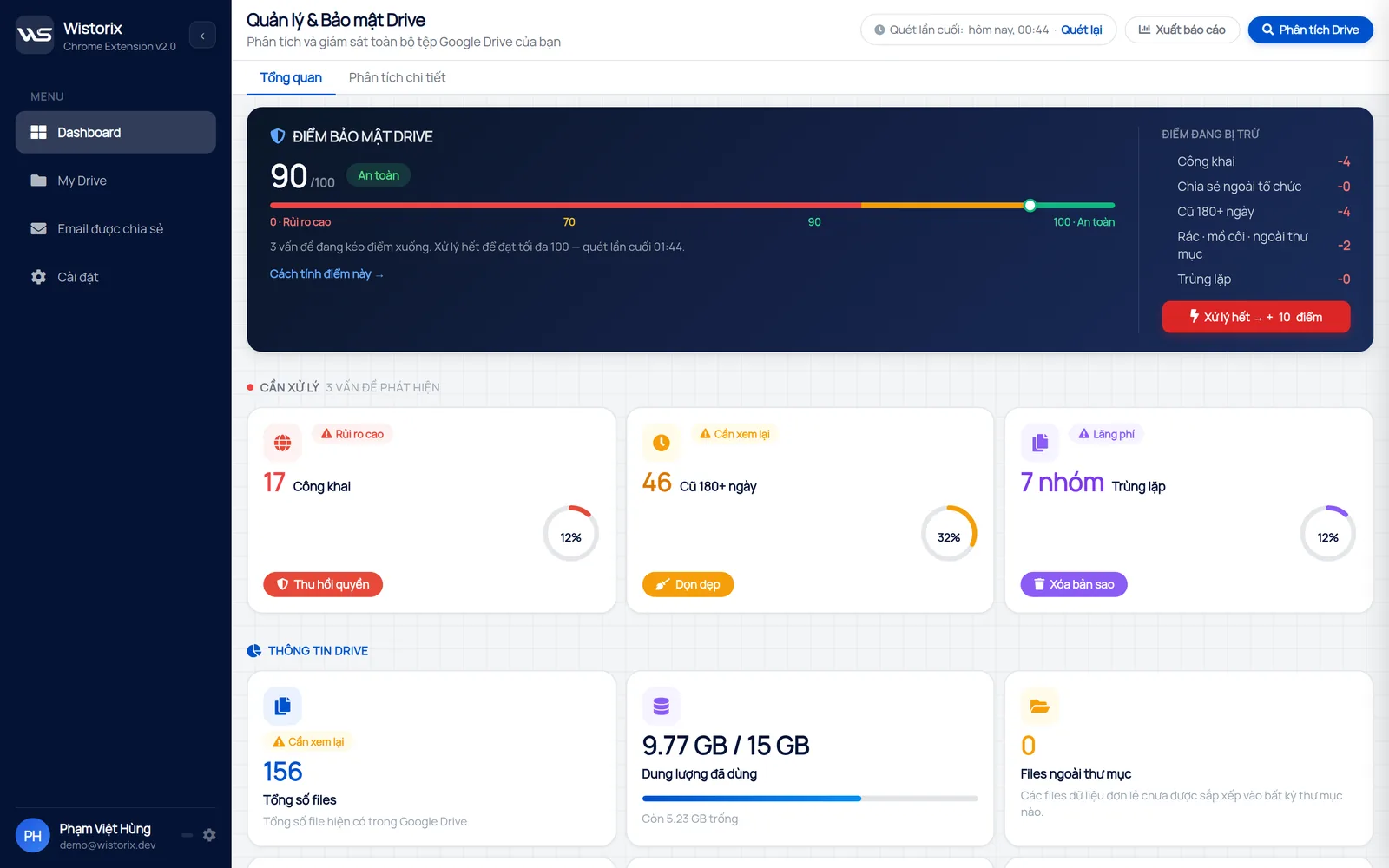Click the pie chart icon beside Thông tin Drive
Image resolution: width=1389 pixels, height=868 pixels.
[254, 651]
